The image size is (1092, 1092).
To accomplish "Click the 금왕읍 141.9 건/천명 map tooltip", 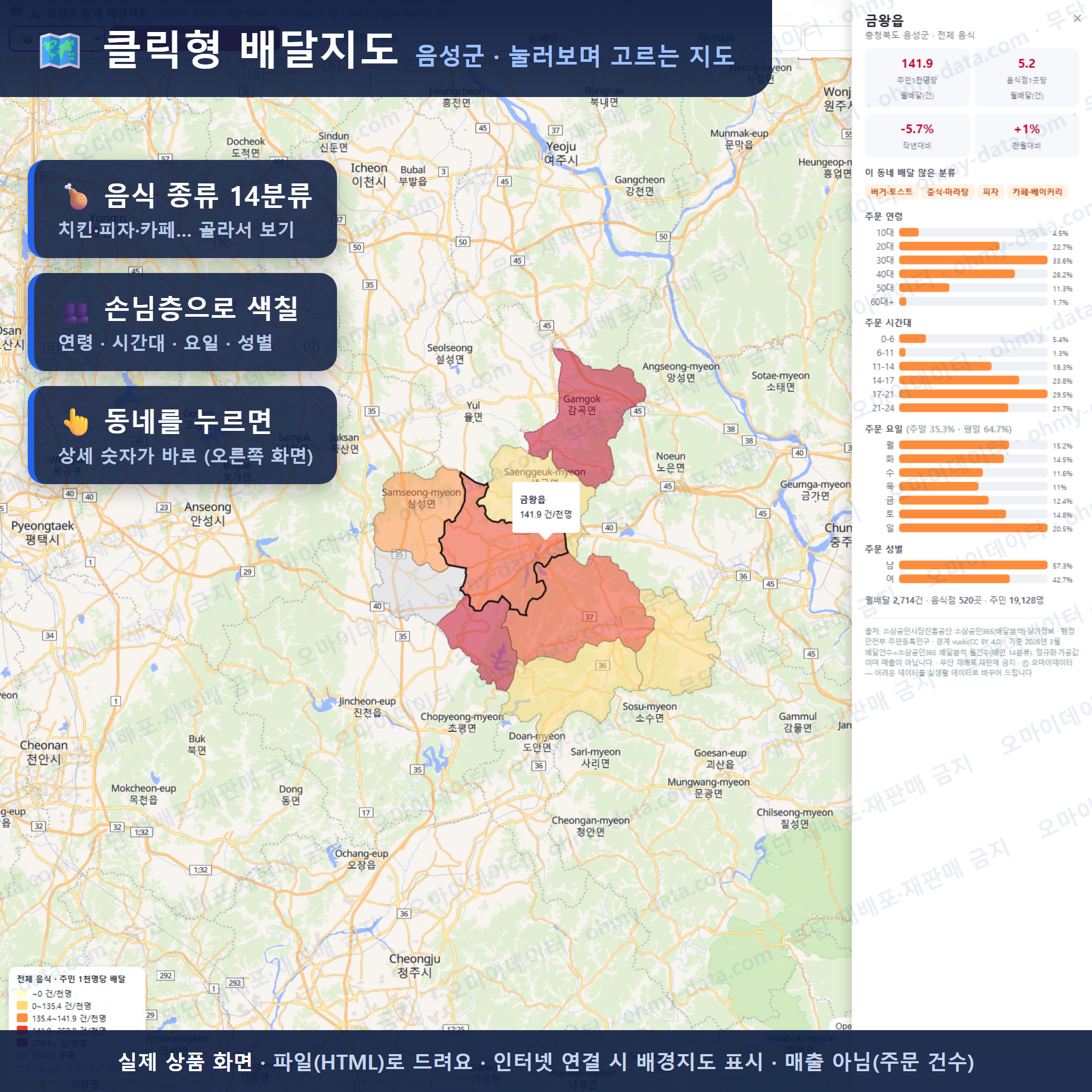I will (x=545, y=507).
